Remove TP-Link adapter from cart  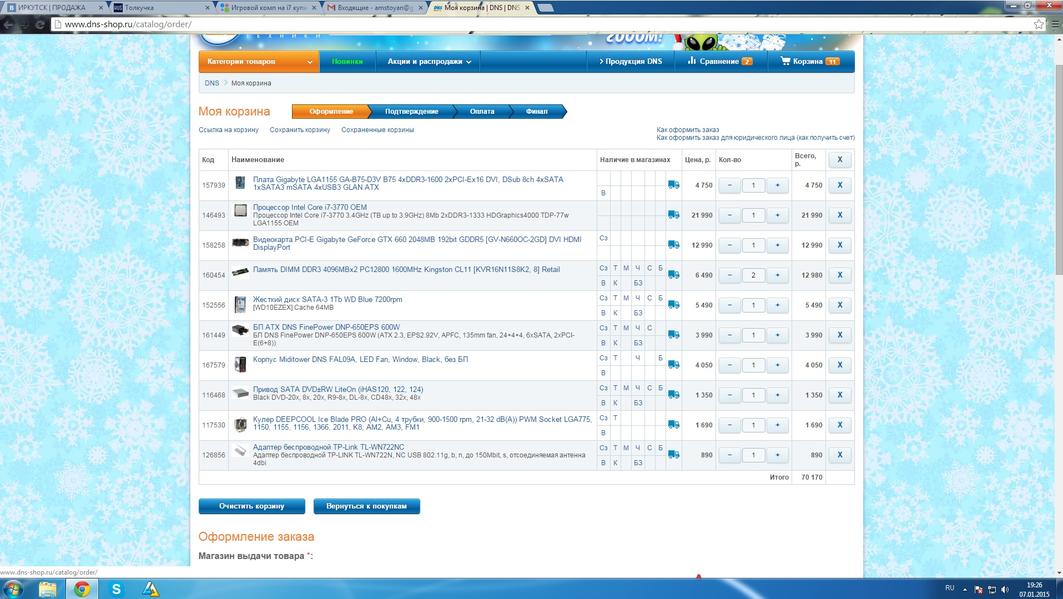[x=840, y=455]
